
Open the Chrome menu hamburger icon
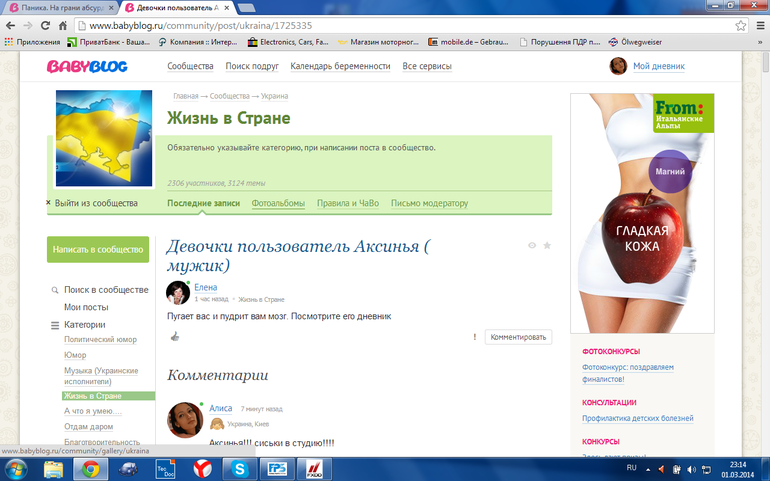point(760,26)
